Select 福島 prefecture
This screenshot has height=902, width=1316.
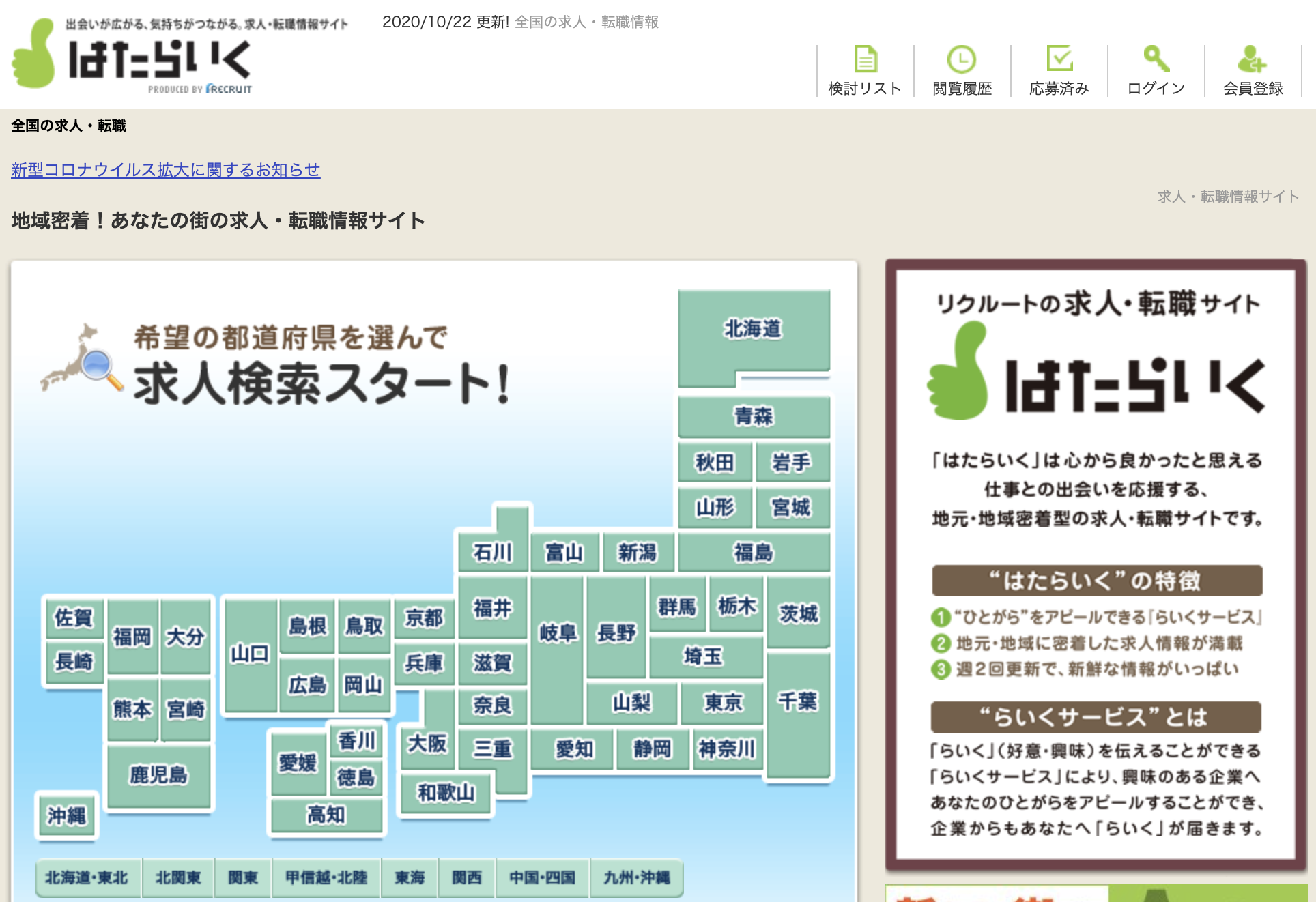754,552
